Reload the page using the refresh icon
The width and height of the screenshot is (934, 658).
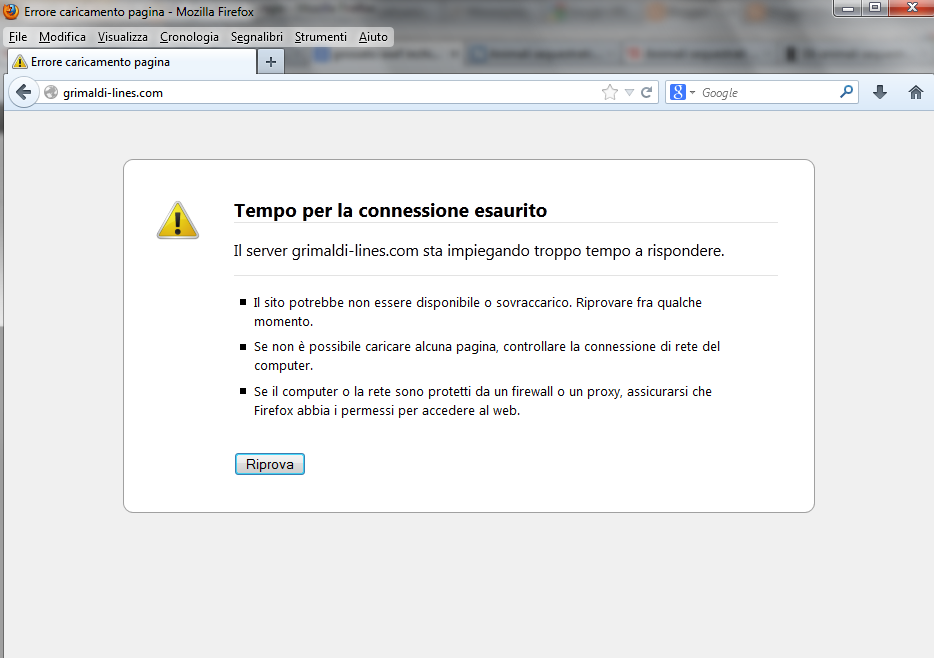(x=646, y=92)
